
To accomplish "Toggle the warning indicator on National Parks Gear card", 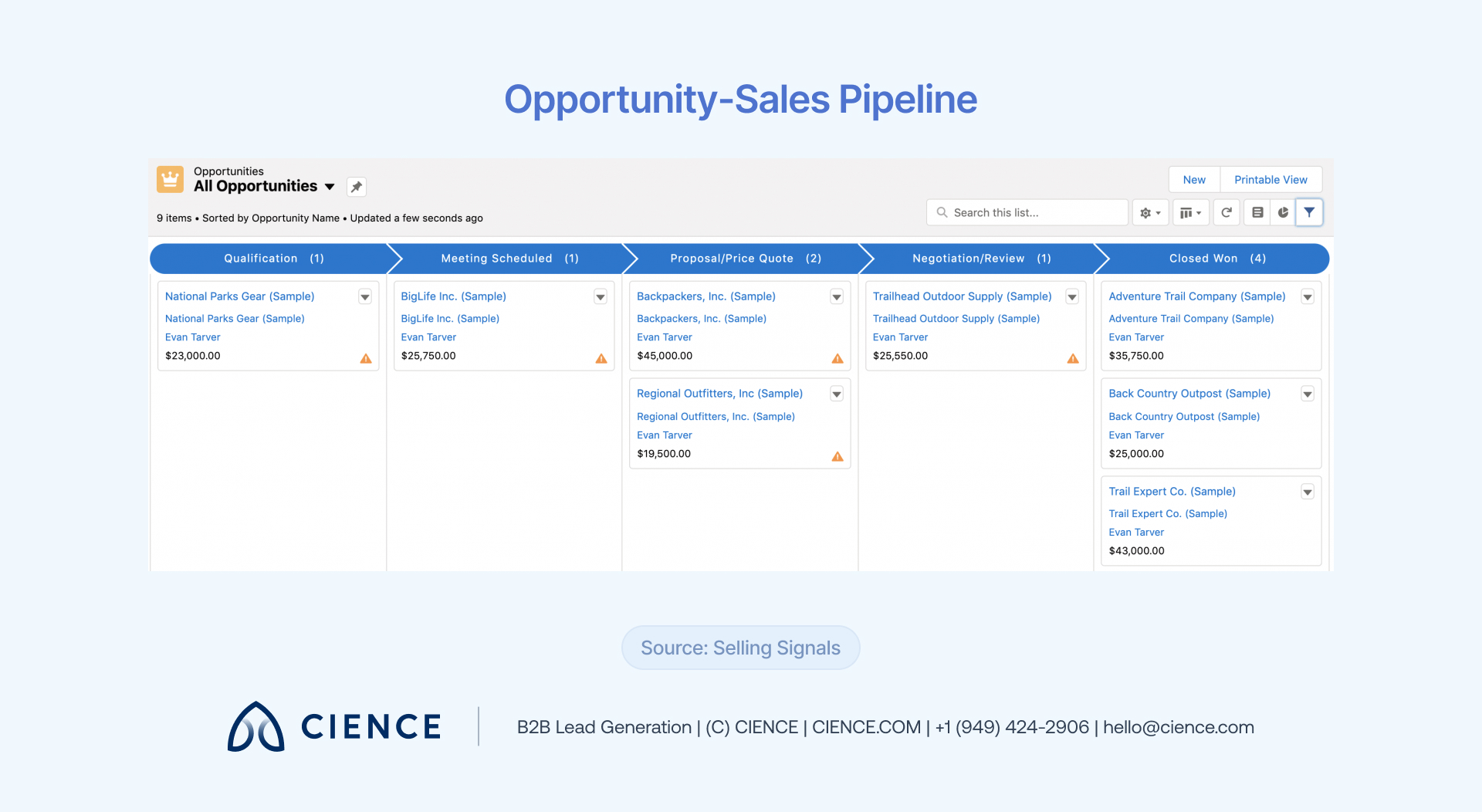I will point(366,358).
